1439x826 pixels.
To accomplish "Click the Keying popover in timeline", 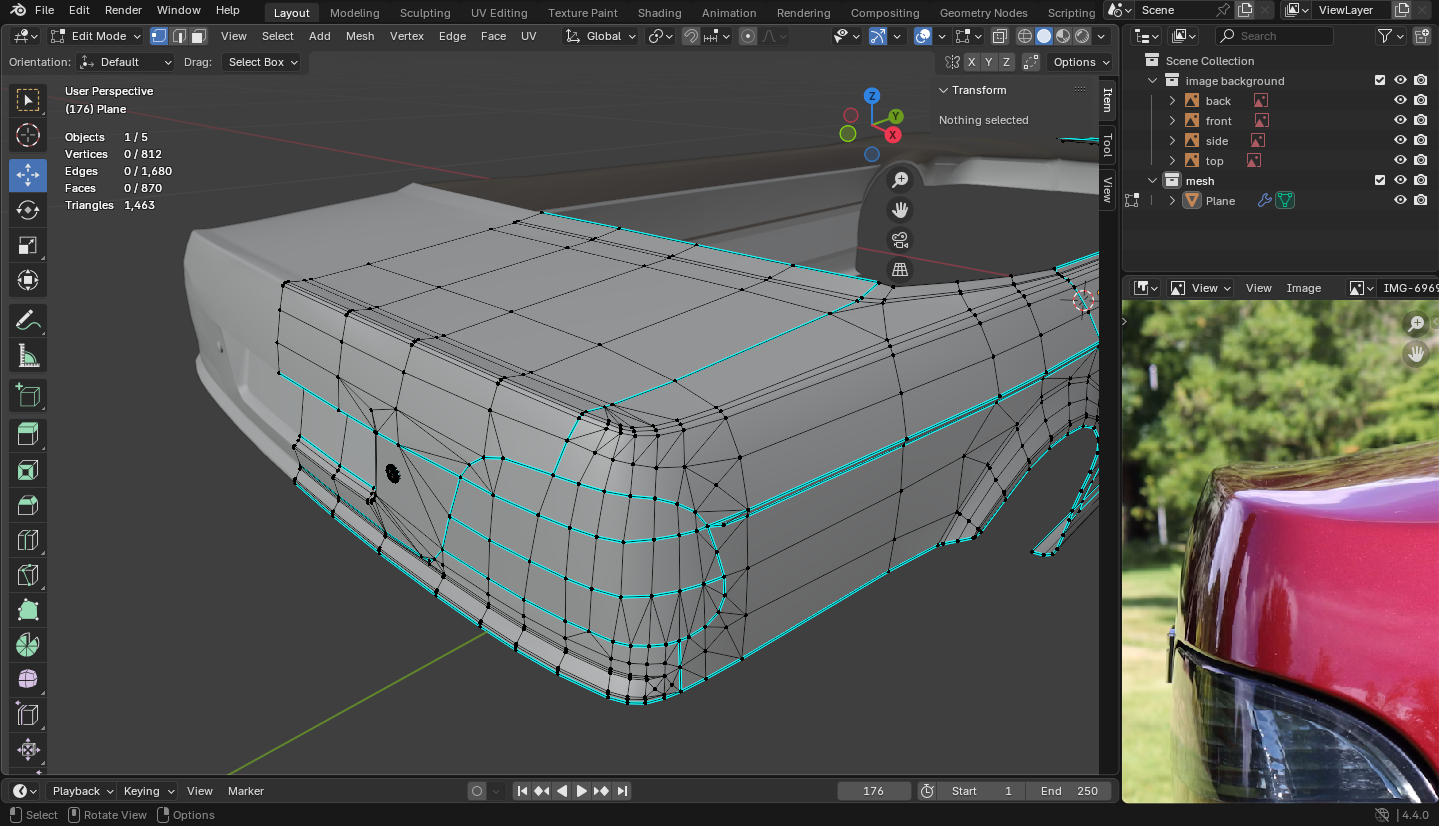I will click(148, 791).
